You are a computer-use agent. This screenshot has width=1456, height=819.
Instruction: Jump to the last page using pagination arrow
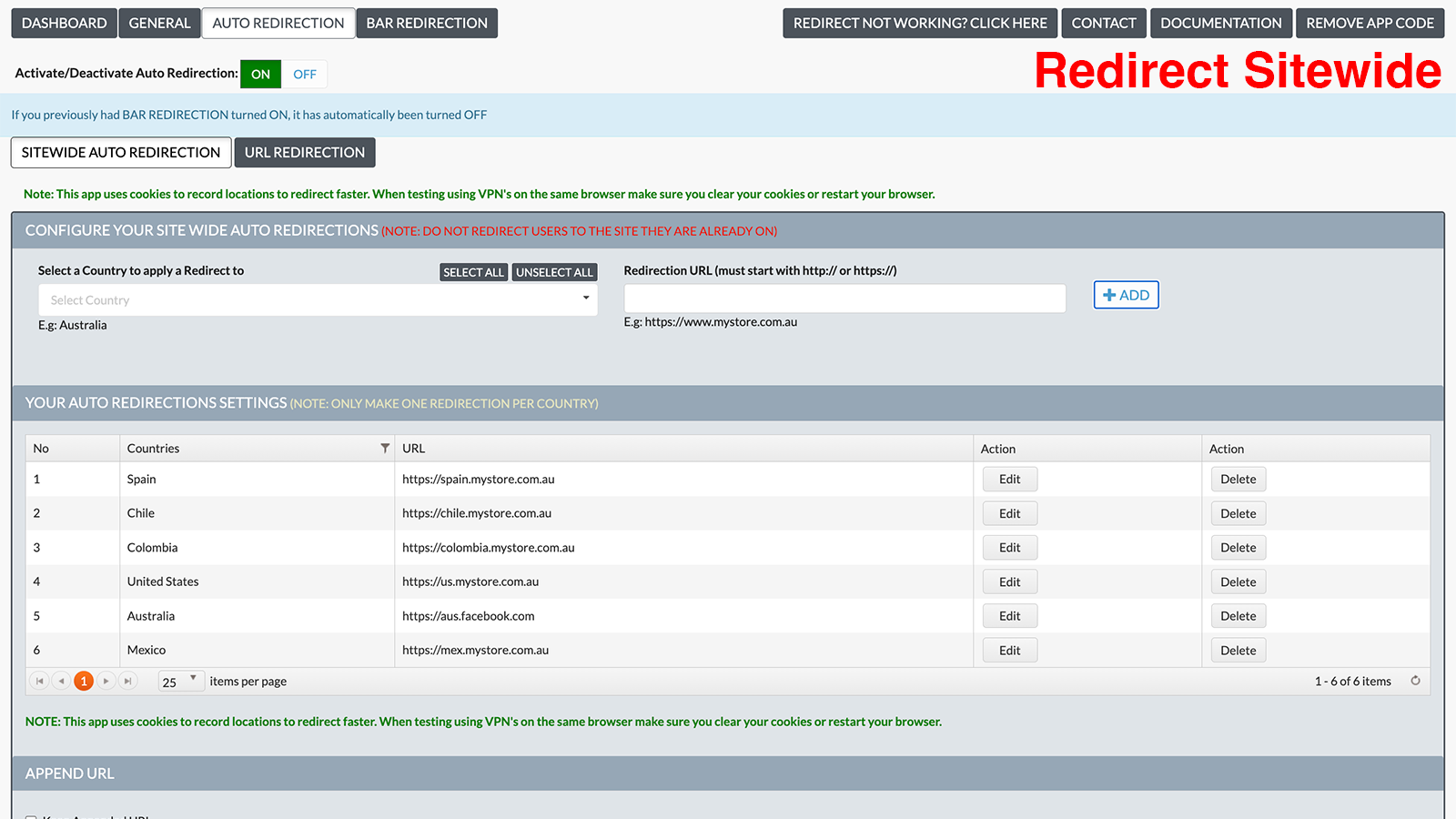point(127,680)
